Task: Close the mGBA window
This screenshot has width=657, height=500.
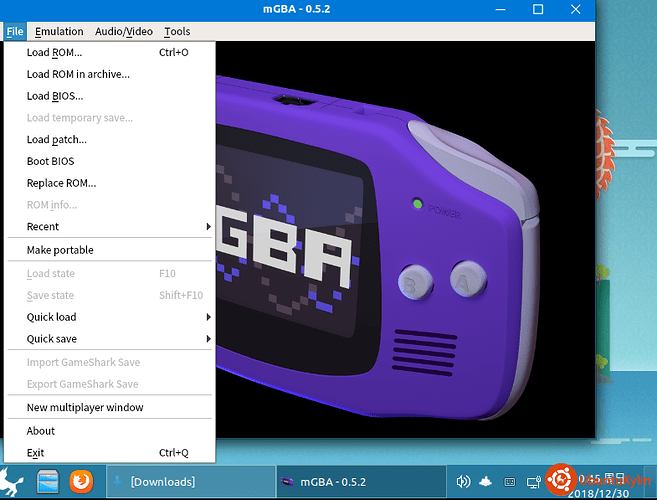Action: pyautogui.click(x=576, y=9)
